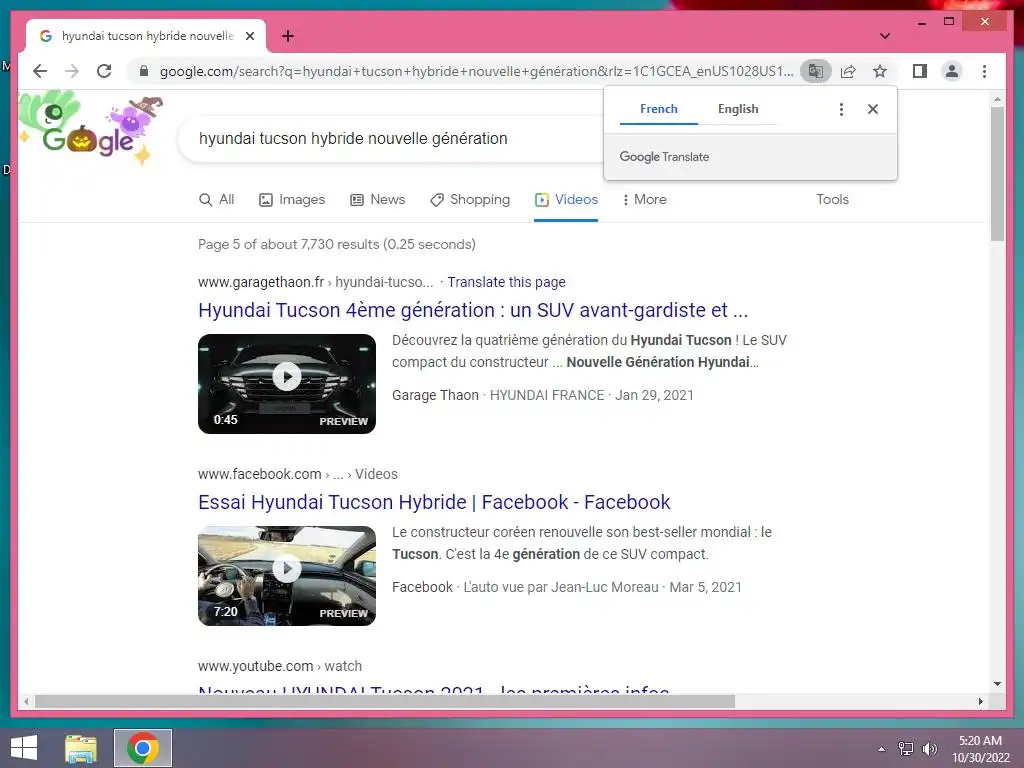Image resolution: width=1024 pixels, height=768 pixels.
Task: Click the Google Halloween doodle logo
Action: tap(89, 128)
